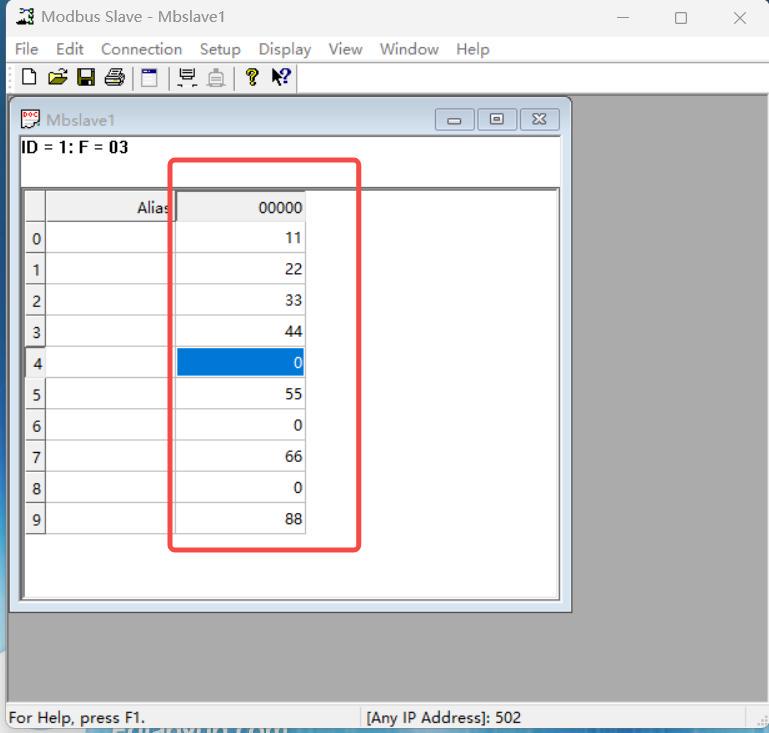This screenshot has width=769, height=733.
Task: Click the Mbslave1 document icon in title bar
Action: point(31,120)
